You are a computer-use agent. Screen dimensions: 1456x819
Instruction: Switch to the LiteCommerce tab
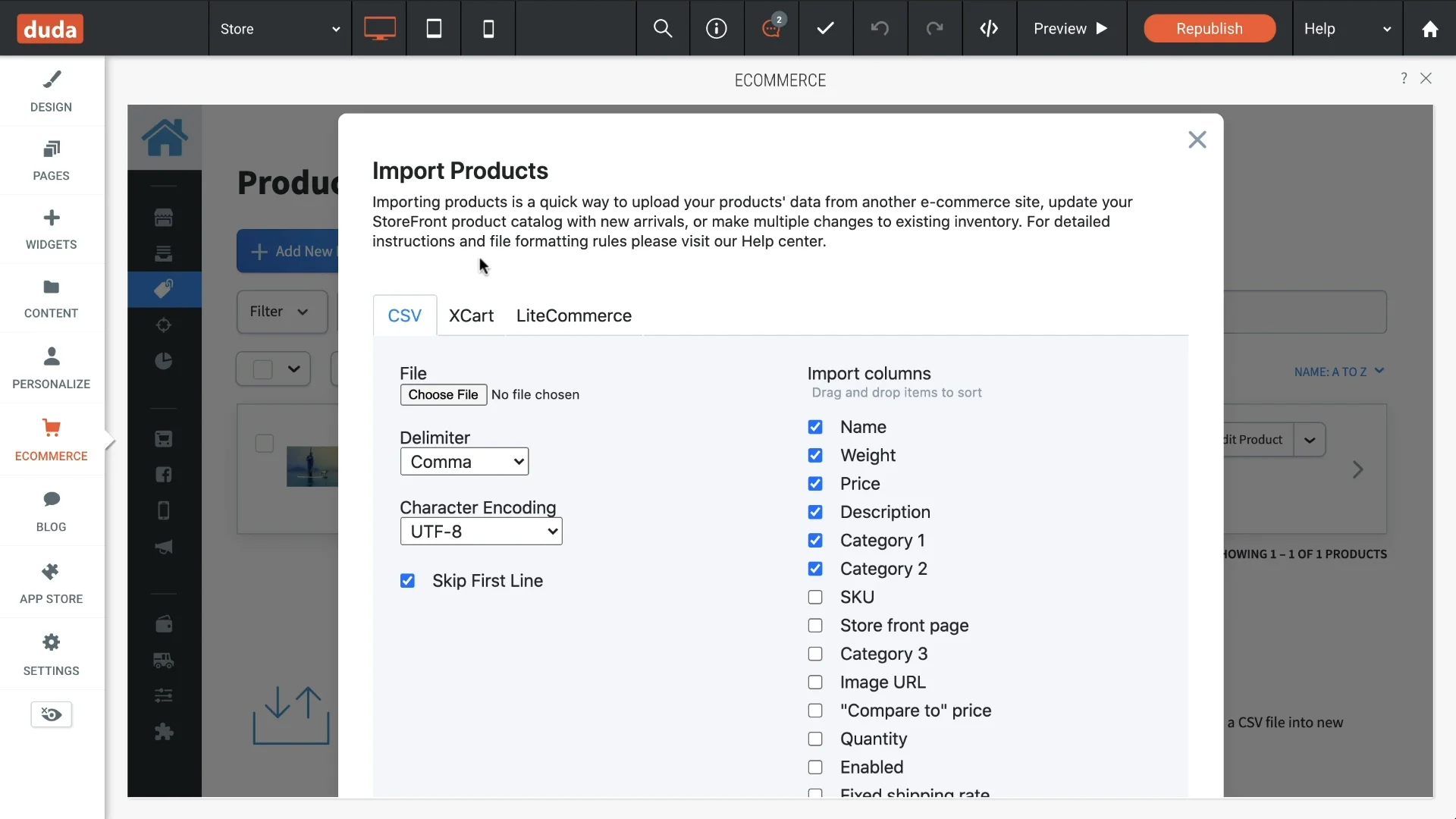click(x=574, y=315)
